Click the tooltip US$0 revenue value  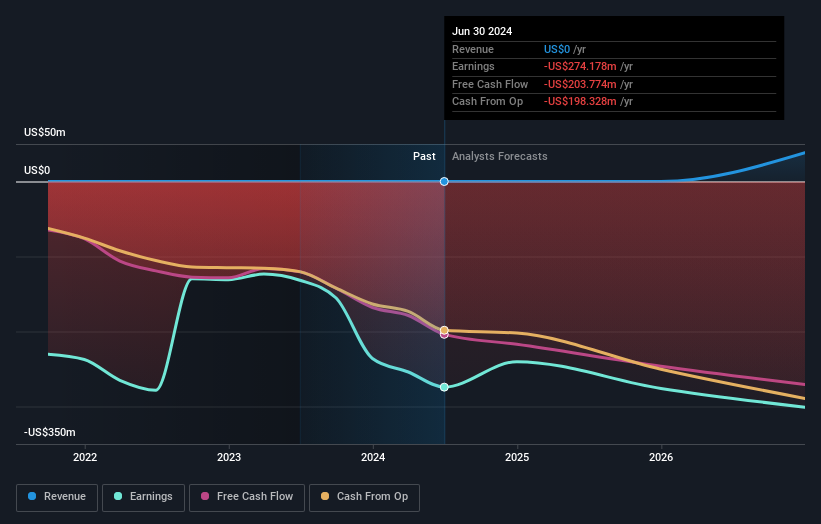[x=557, y=49]
